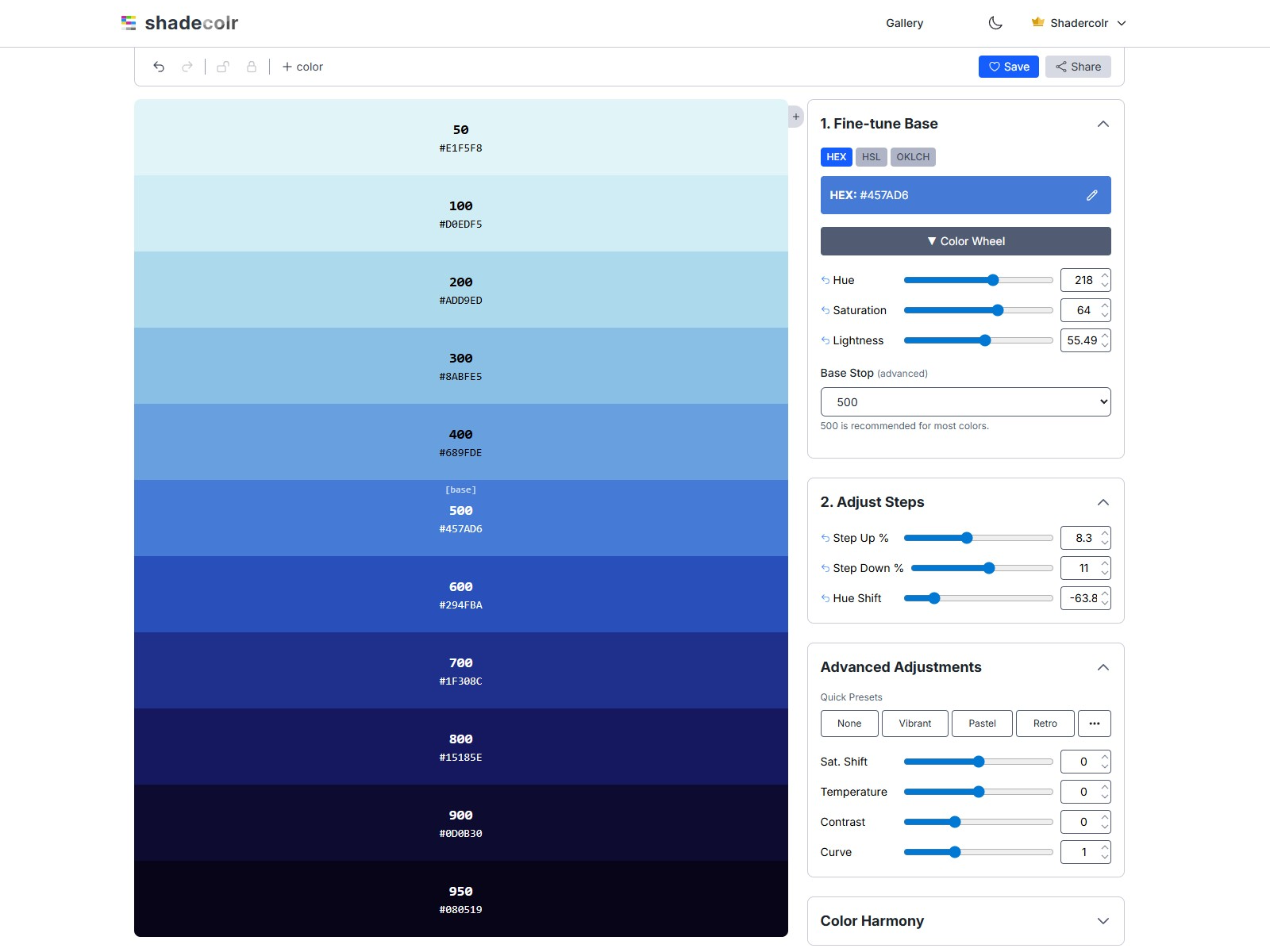Adjust the Temperature slider
Screen dimensions: 1270x952
click(x=979, y=792)
